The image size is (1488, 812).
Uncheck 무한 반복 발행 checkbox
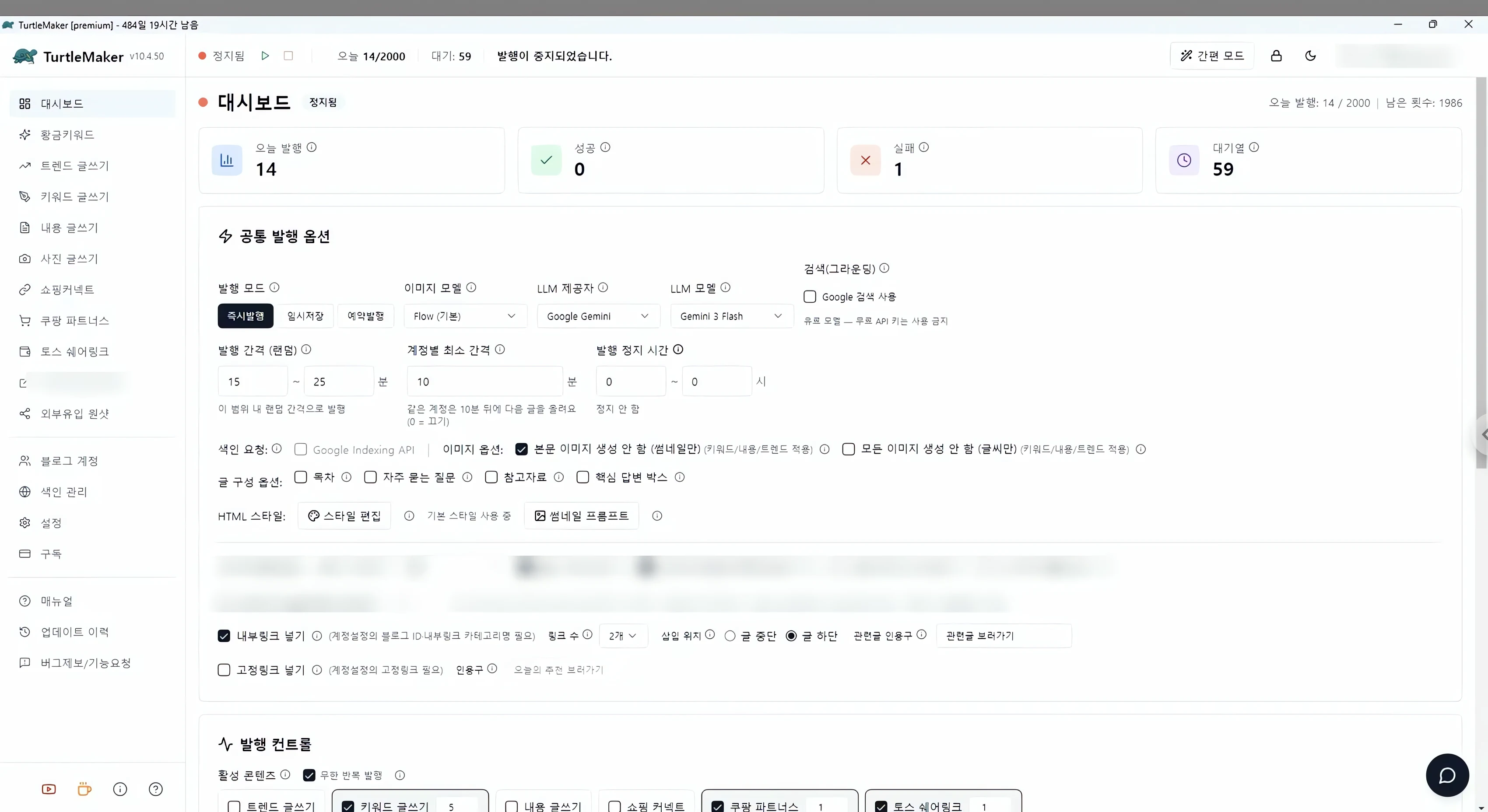coord(309,775)
